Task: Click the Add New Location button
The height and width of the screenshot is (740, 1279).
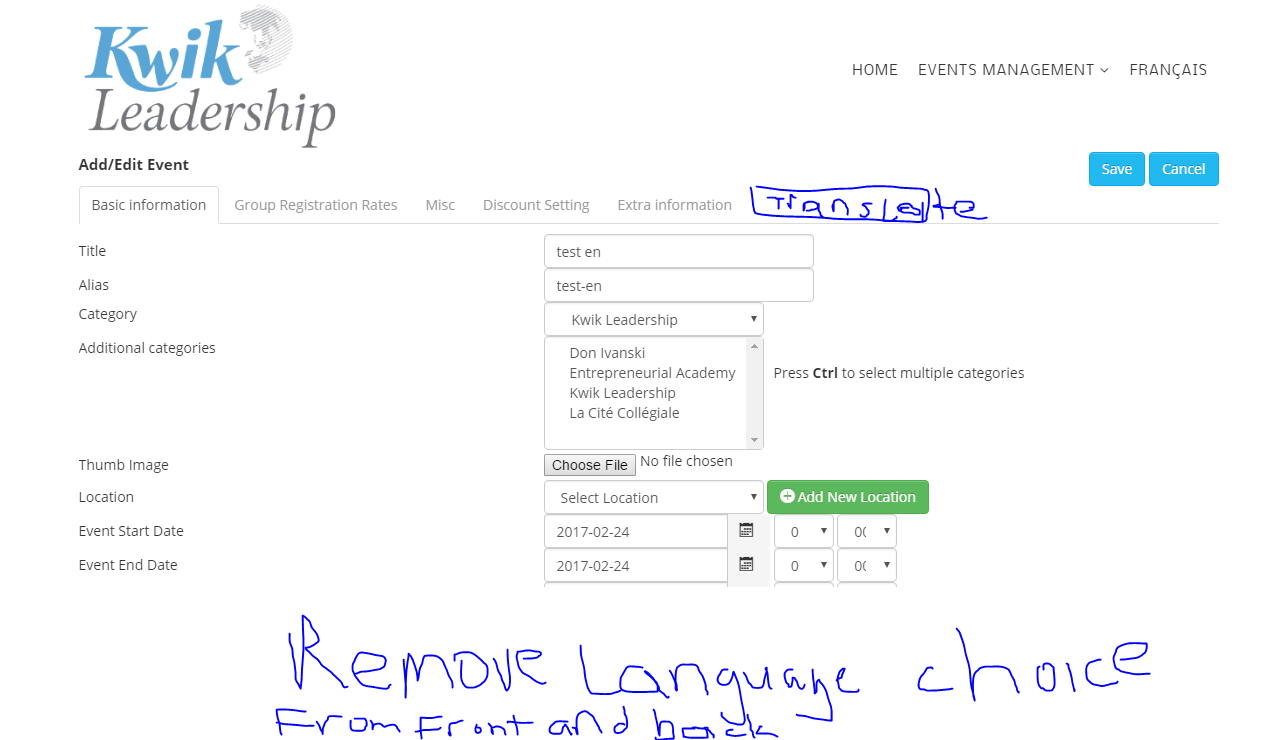Action: [x=847, y=497]
